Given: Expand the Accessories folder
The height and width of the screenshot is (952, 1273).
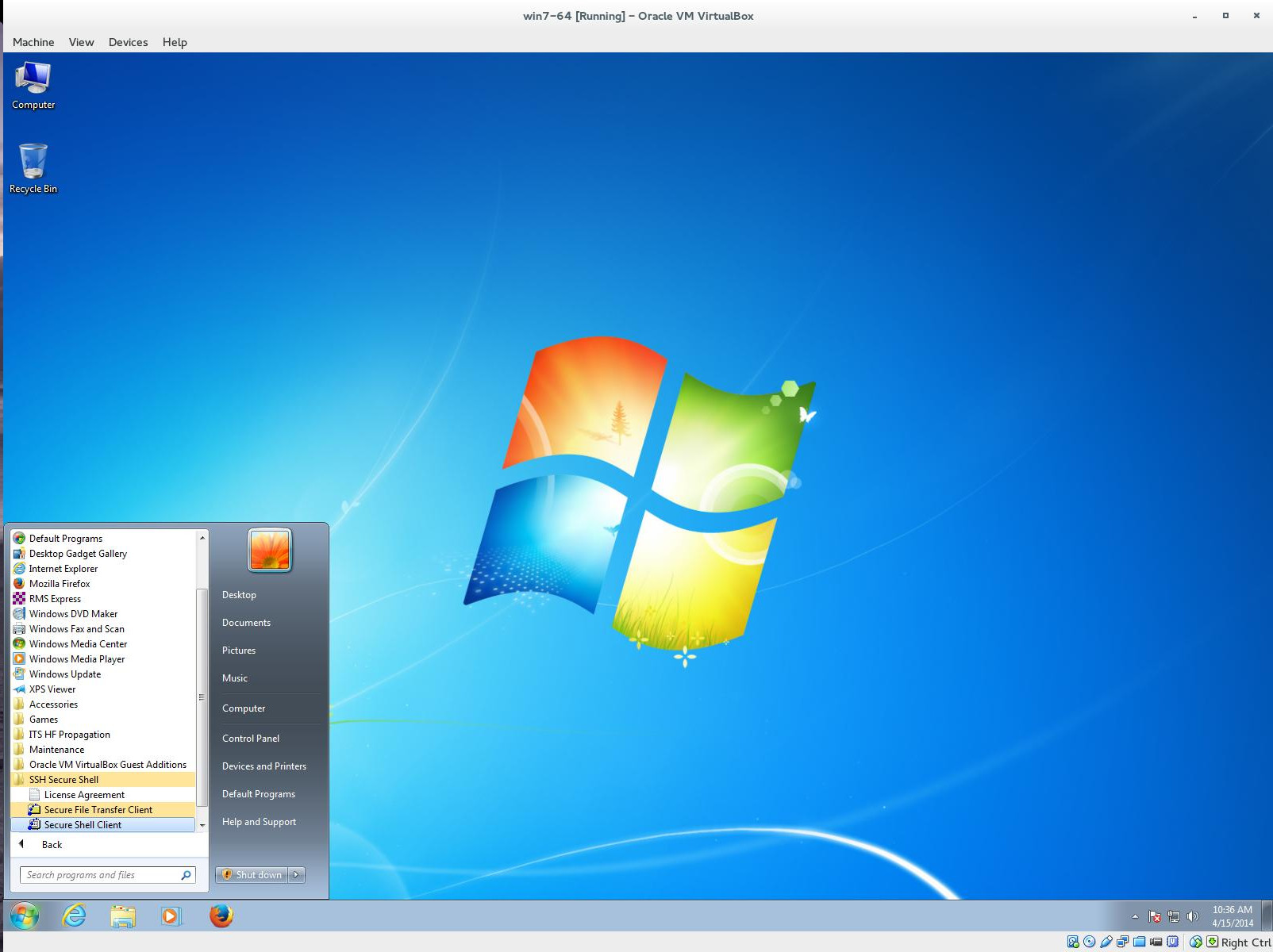Looking at the screenshot, I should (x=102, y=704).
